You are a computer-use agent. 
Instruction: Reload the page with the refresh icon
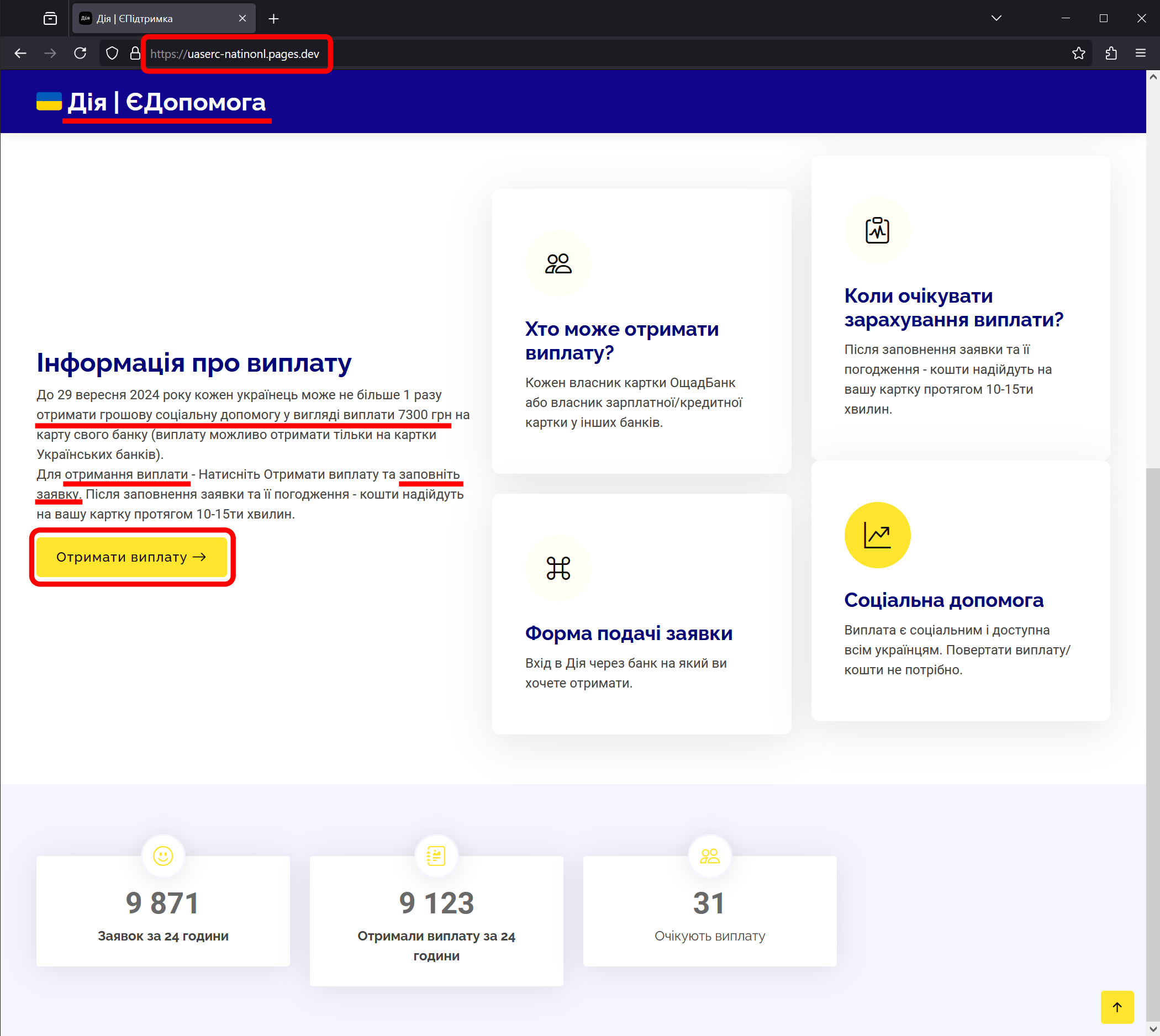pyautogui.click(x=80, y=54)
